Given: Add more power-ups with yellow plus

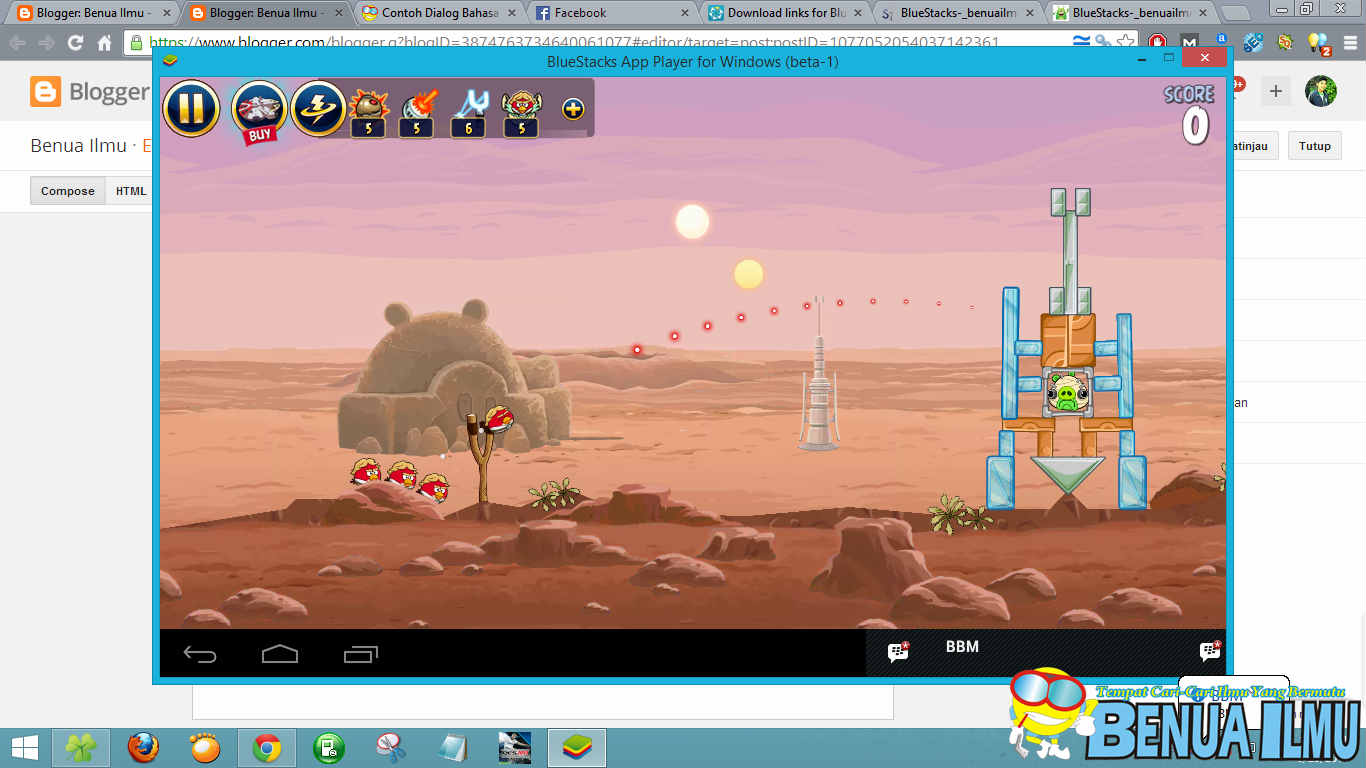Looking at the screenshot, I should (573, 109).
